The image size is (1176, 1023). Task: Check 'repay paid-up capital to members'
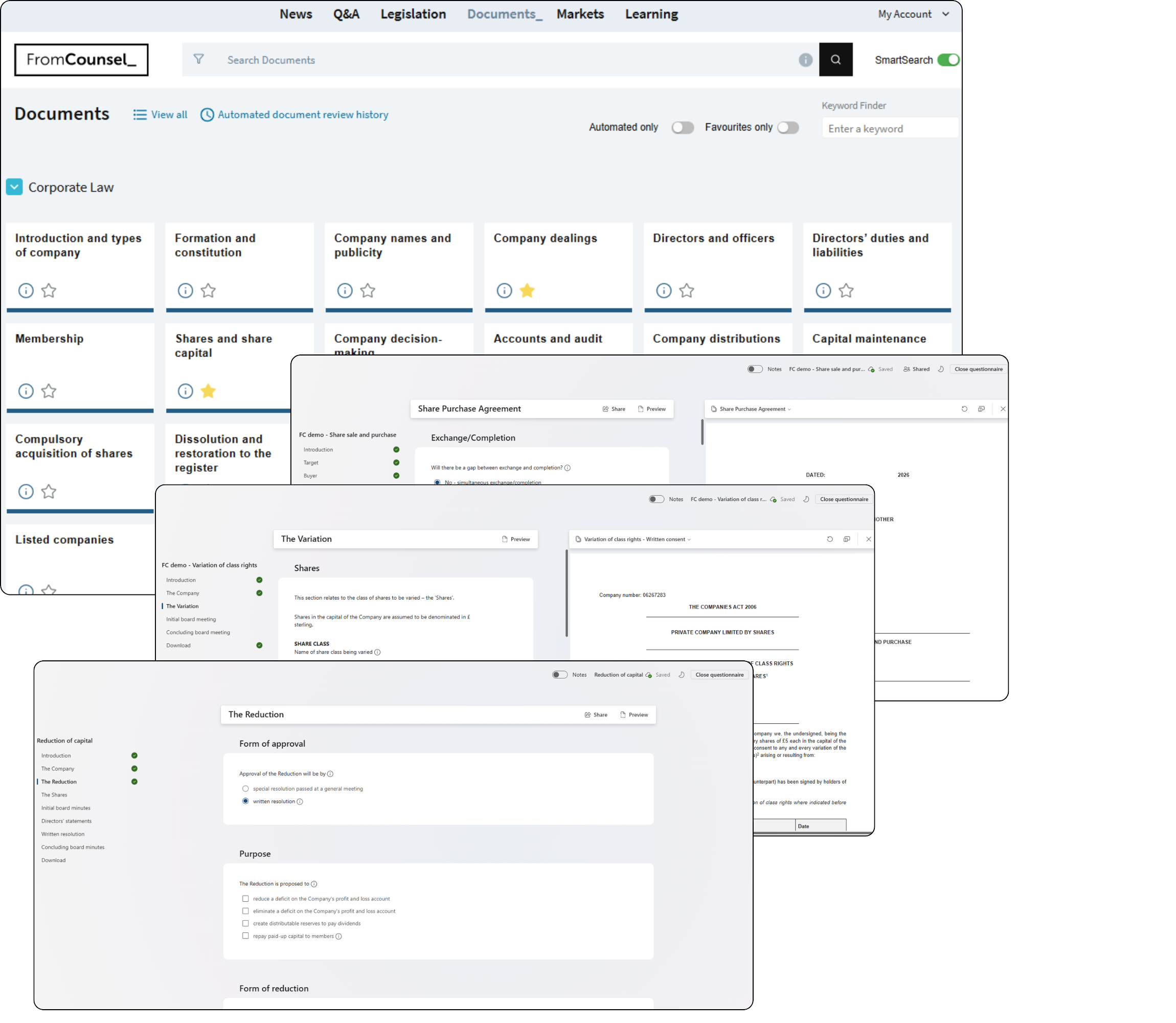pos(245,936)
